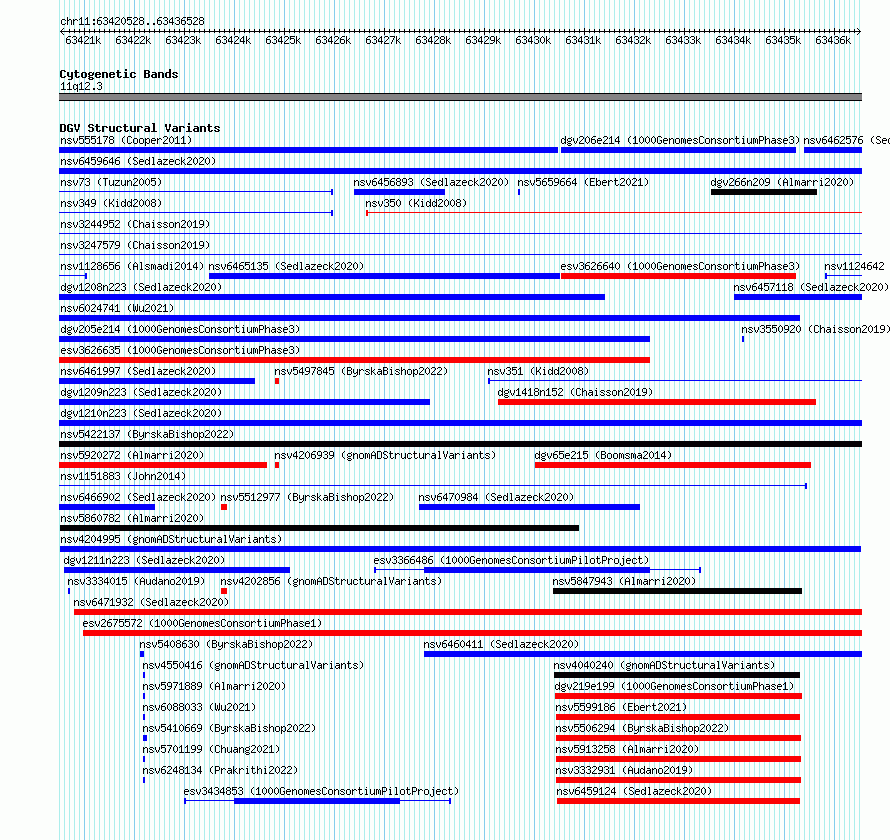Click the 11q12.3 cytogenetic band bar

coord(460,97)
